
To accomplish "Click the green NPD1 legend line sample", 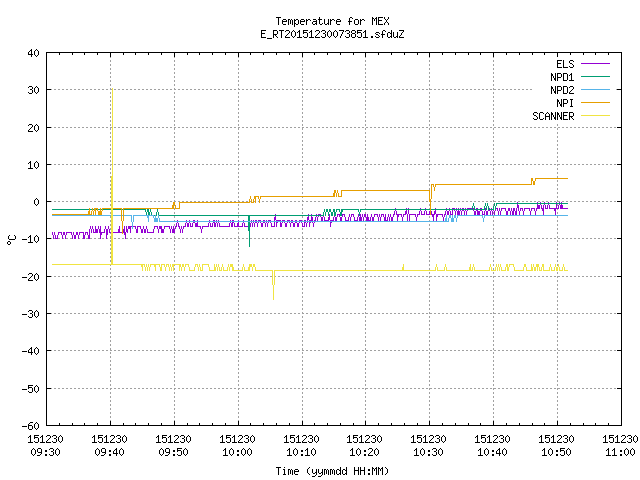I will point(596,76).
